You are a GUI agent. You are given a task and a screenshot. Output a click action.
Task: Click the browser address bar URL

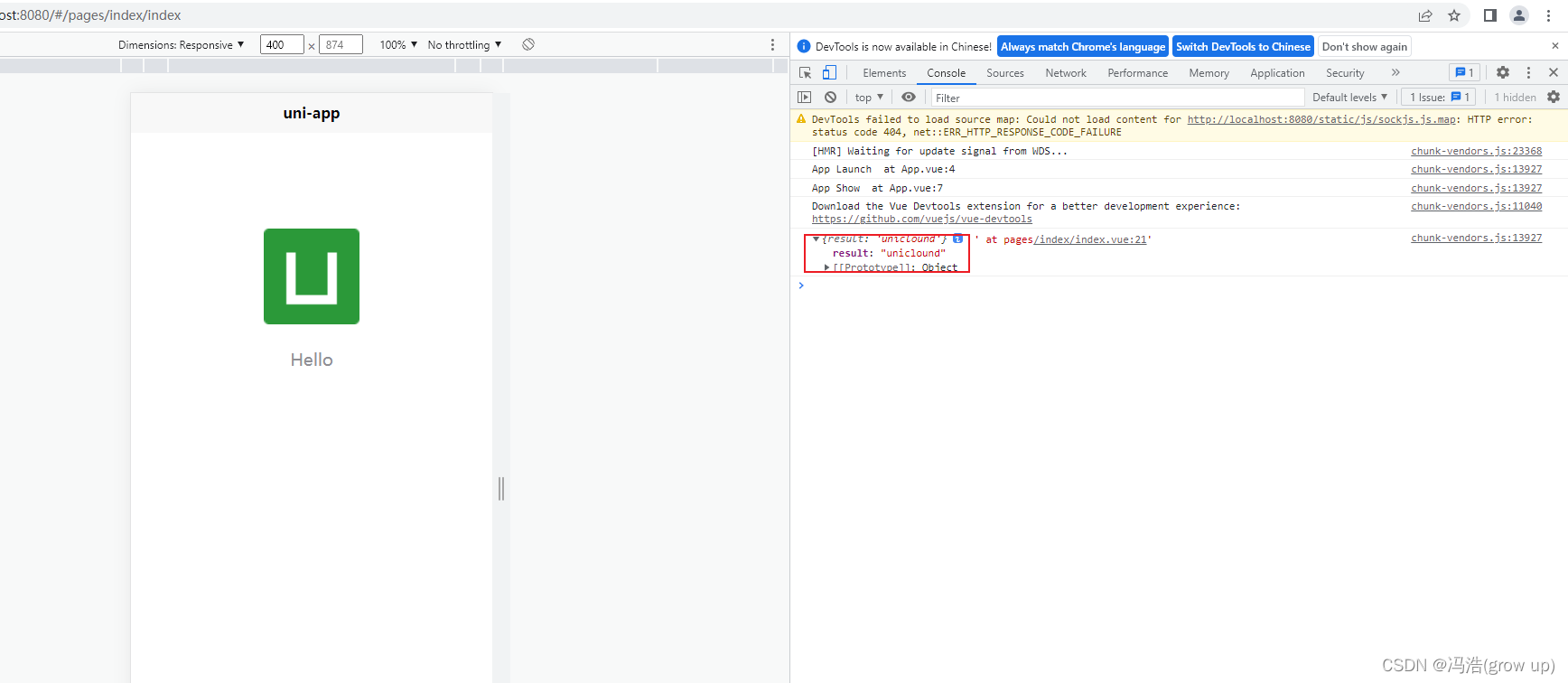pyautogui.click(x=90, y=15)
